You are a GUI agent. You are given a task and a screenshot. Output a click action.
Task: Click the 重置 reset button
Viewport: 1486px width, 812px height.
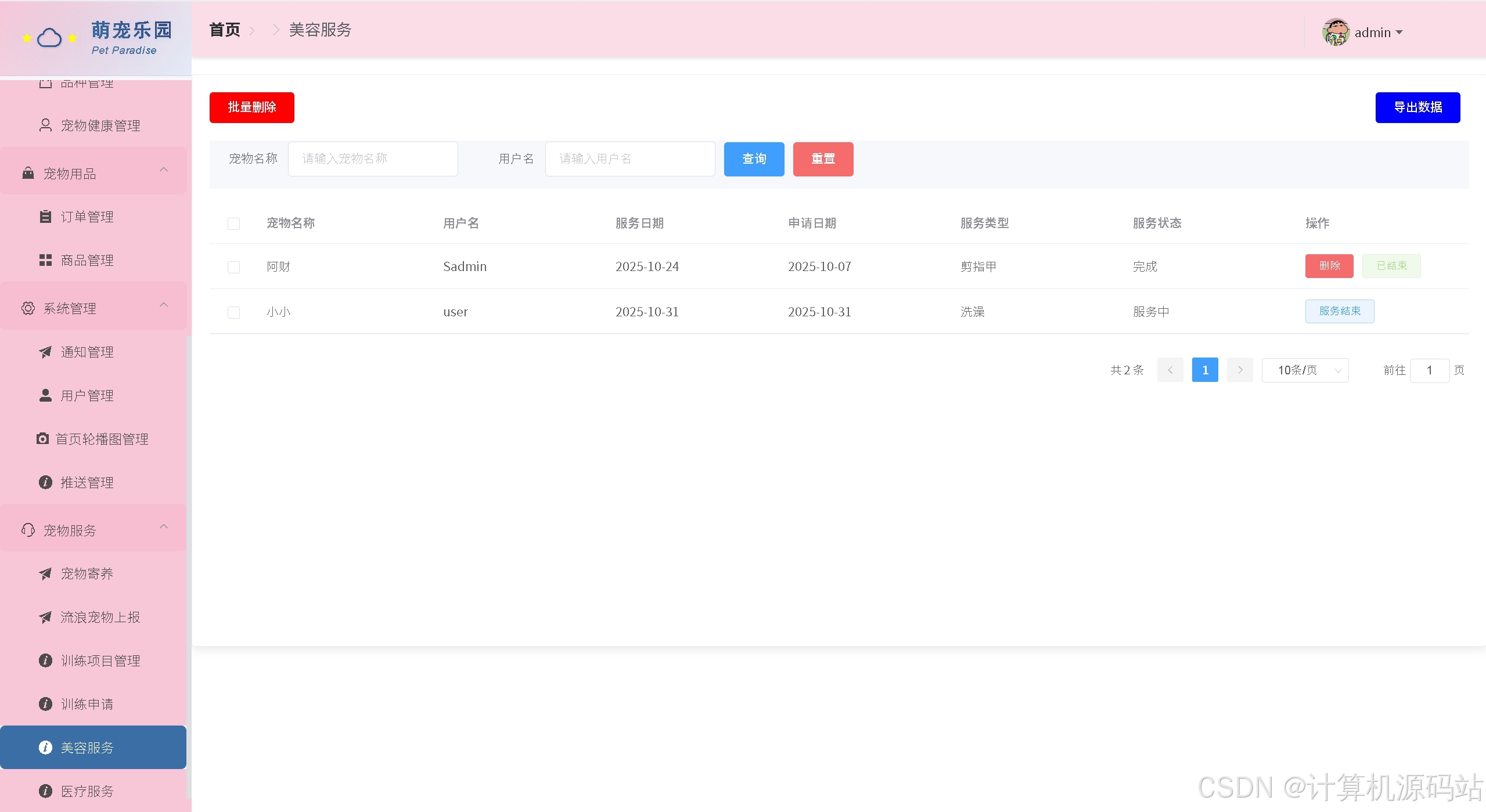(x=823, y=159)
